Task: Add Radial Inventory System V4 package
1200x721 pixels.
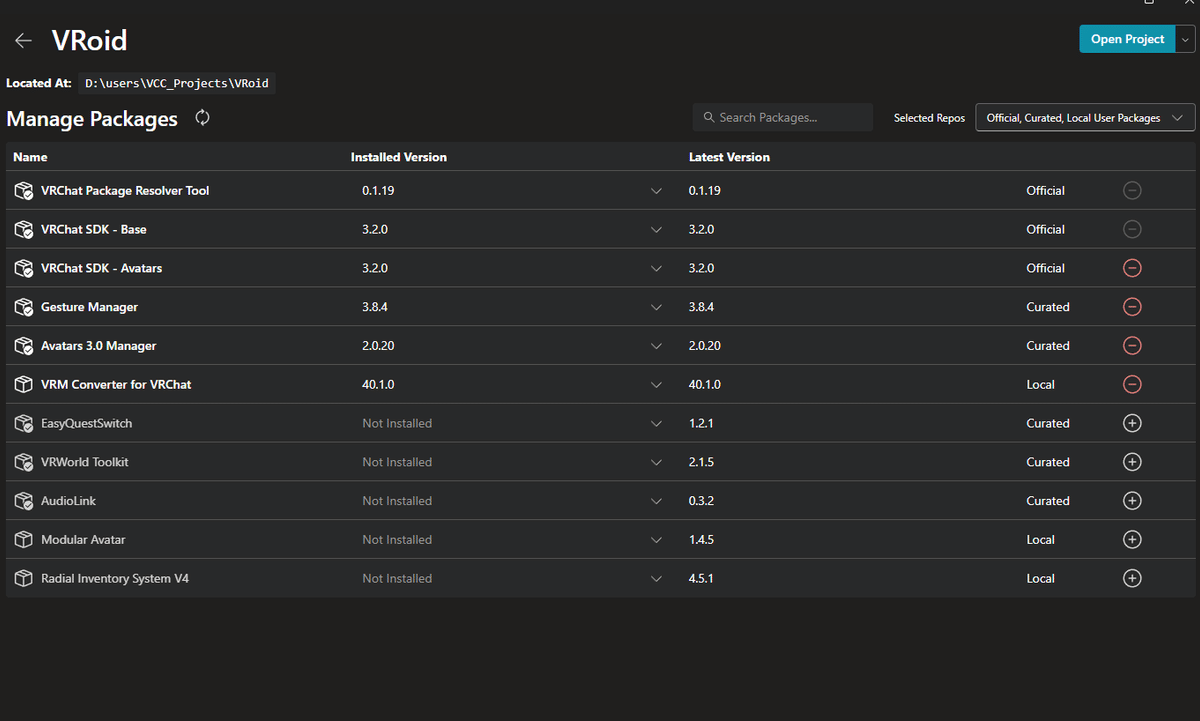Action: coord(1132,578)
